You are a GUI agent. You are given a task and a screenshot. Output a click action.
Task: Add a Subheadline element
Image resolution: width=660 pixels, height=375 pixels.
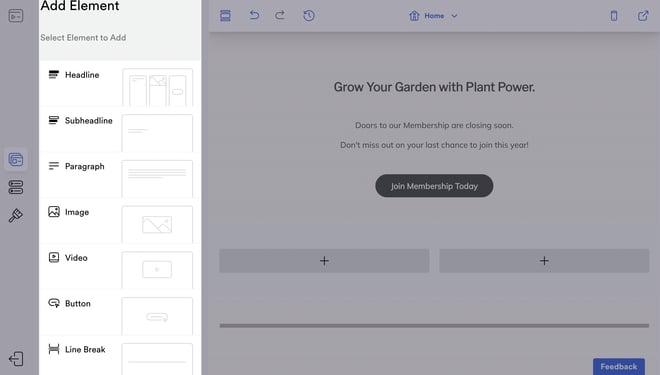(120, 130)
